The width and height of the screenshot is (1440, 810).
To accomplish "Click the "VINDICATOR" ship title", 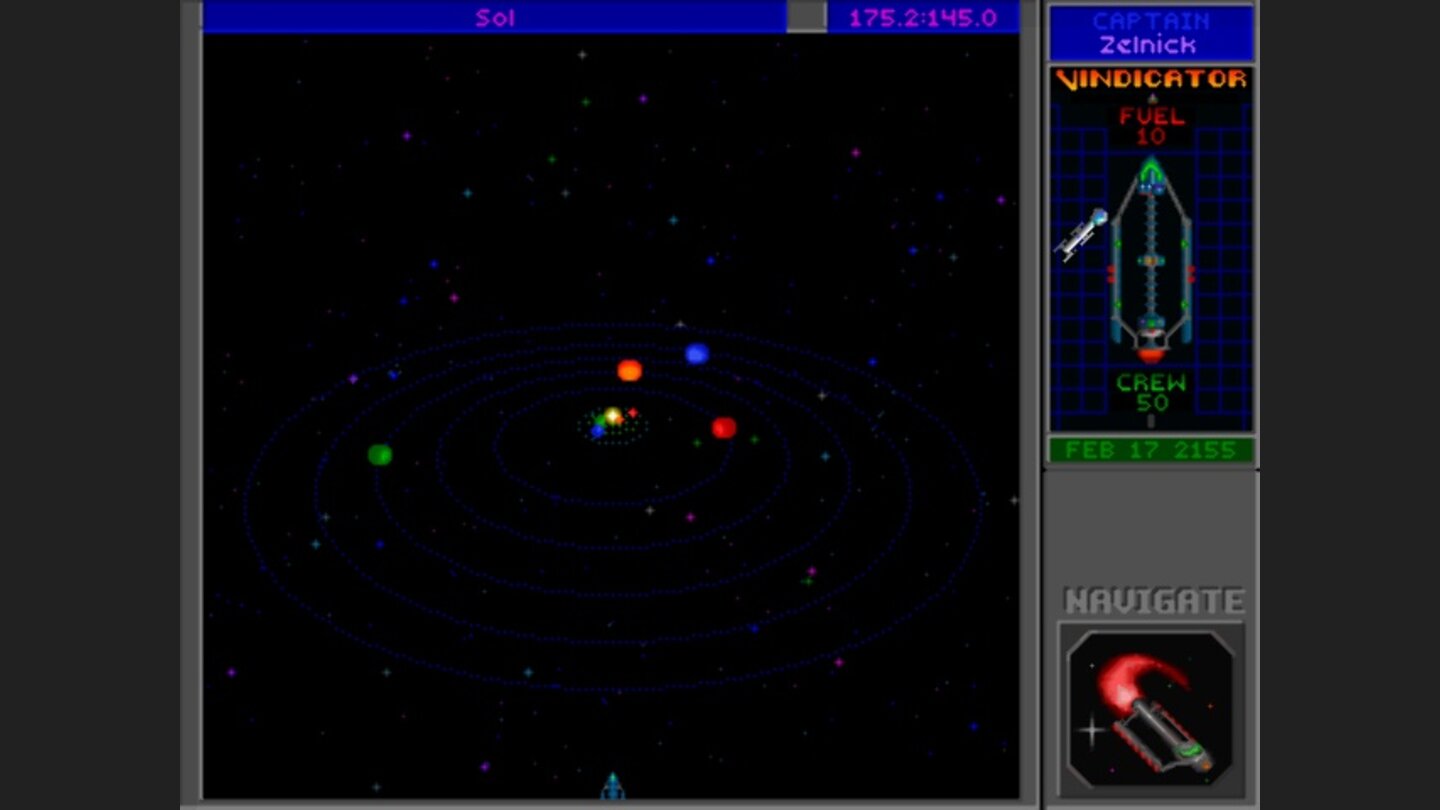I will [1152, 80].
